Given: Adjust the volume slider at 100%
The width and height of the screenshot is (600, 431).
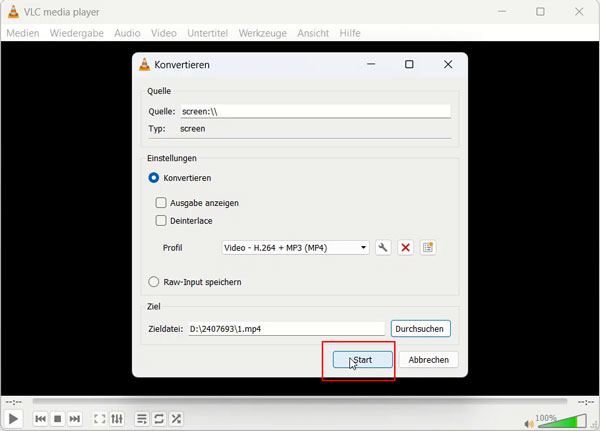Looking at the screenshot, I should [561, 421].
